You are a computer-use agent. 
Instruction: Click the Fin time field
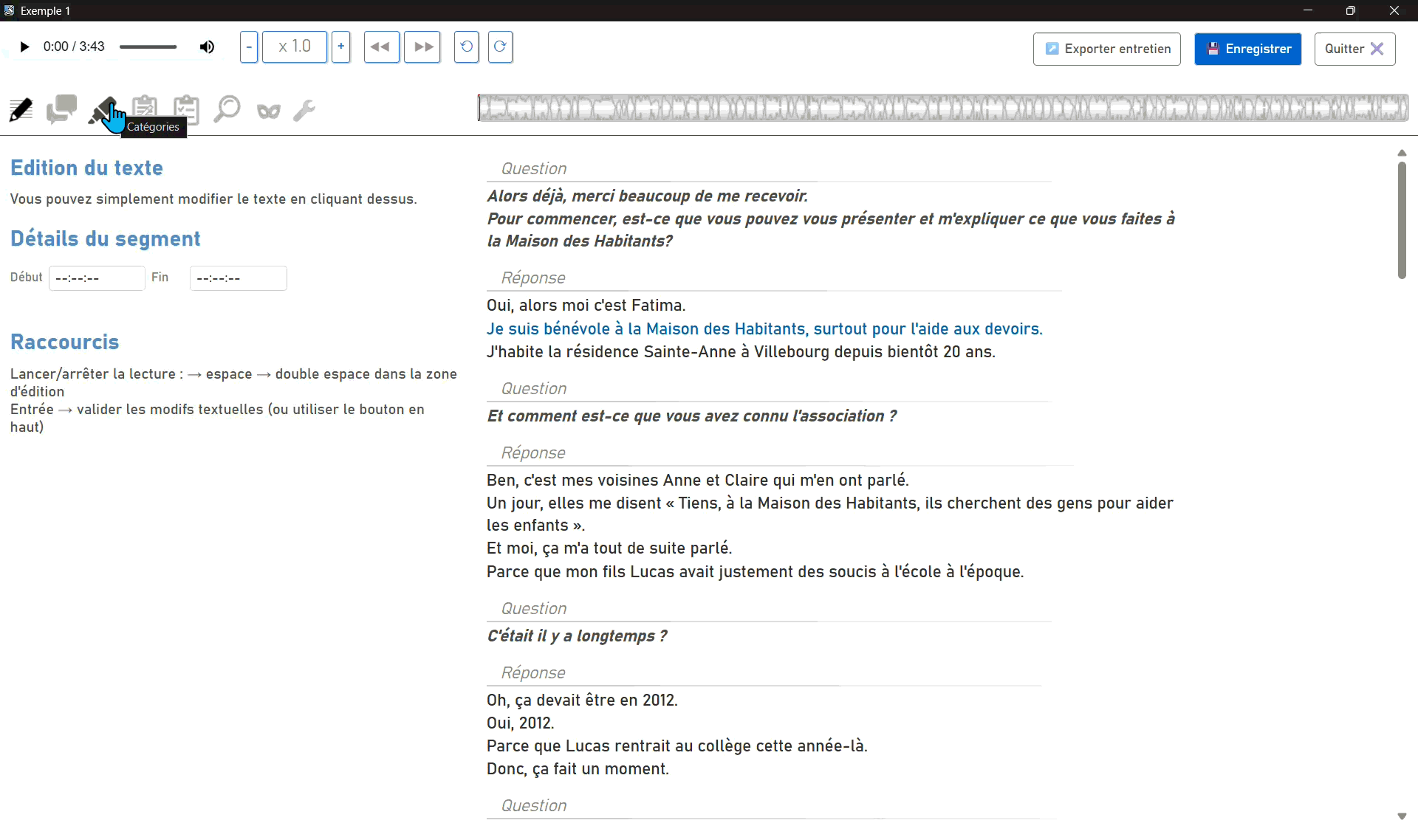[238, 278]
